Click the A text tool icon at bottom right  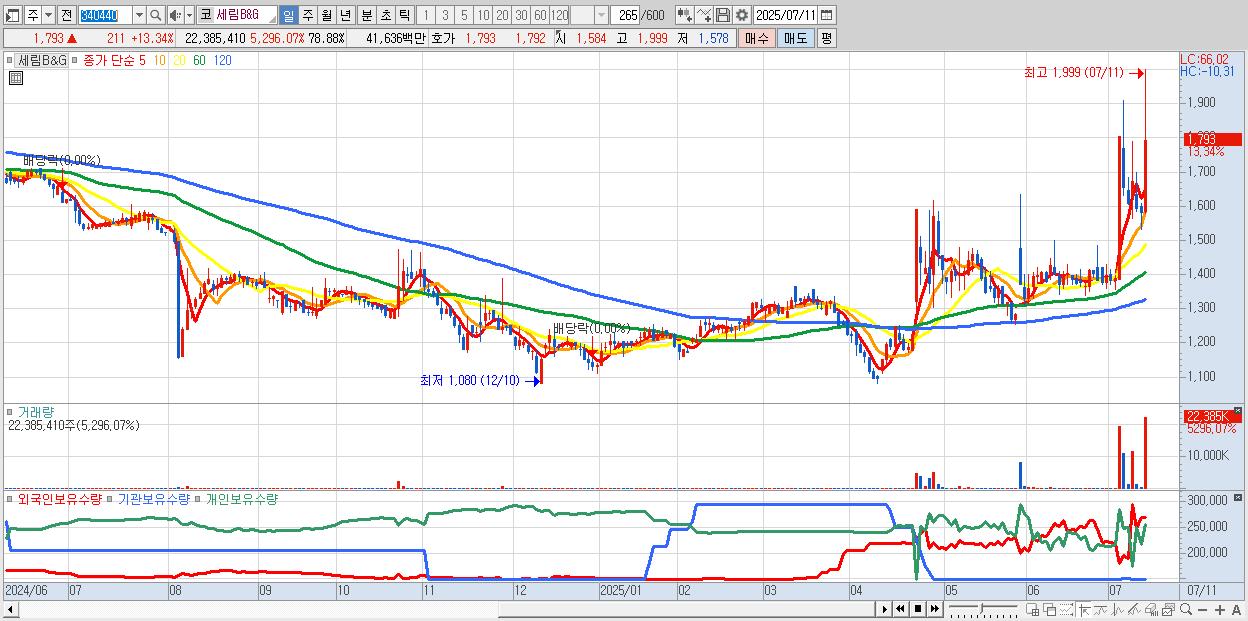1236,609
